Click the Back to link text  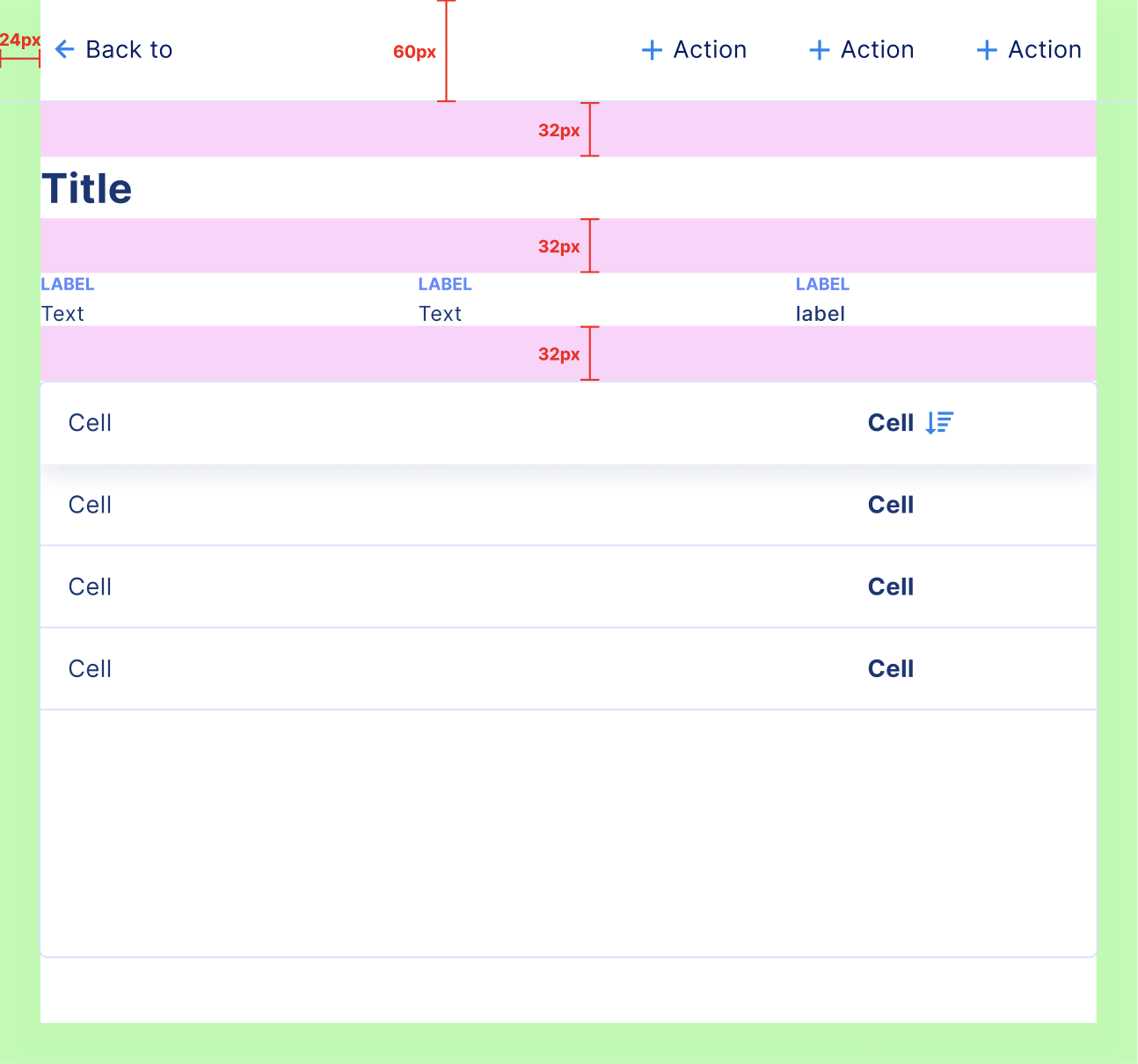pos(129,50)
